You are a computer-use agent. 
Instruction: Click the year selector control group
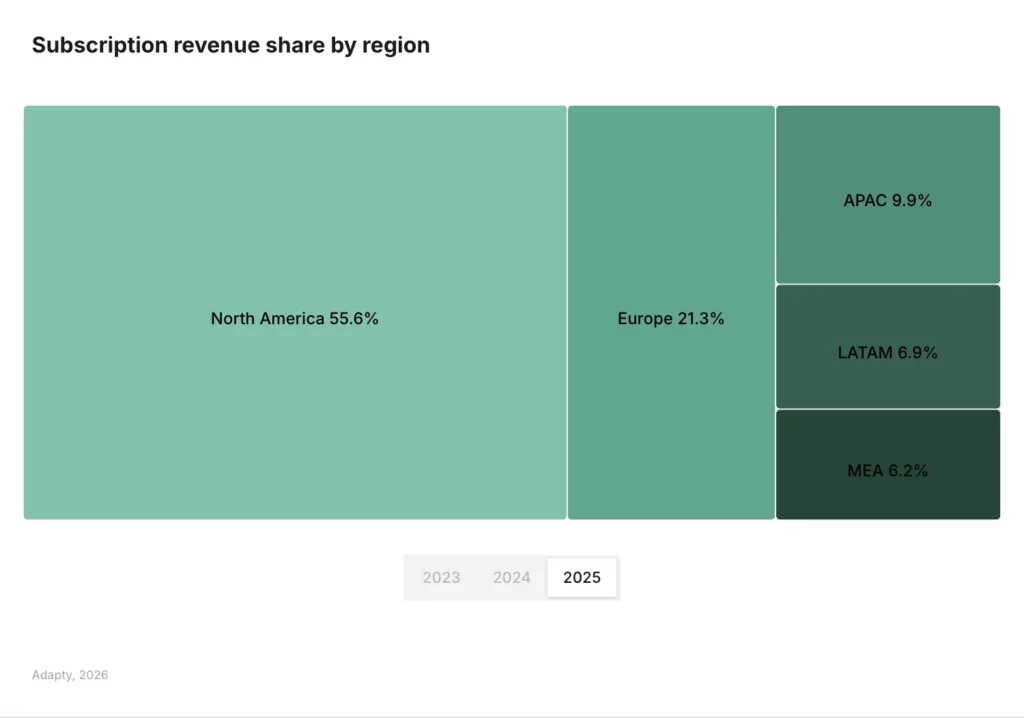pos(511,577)
